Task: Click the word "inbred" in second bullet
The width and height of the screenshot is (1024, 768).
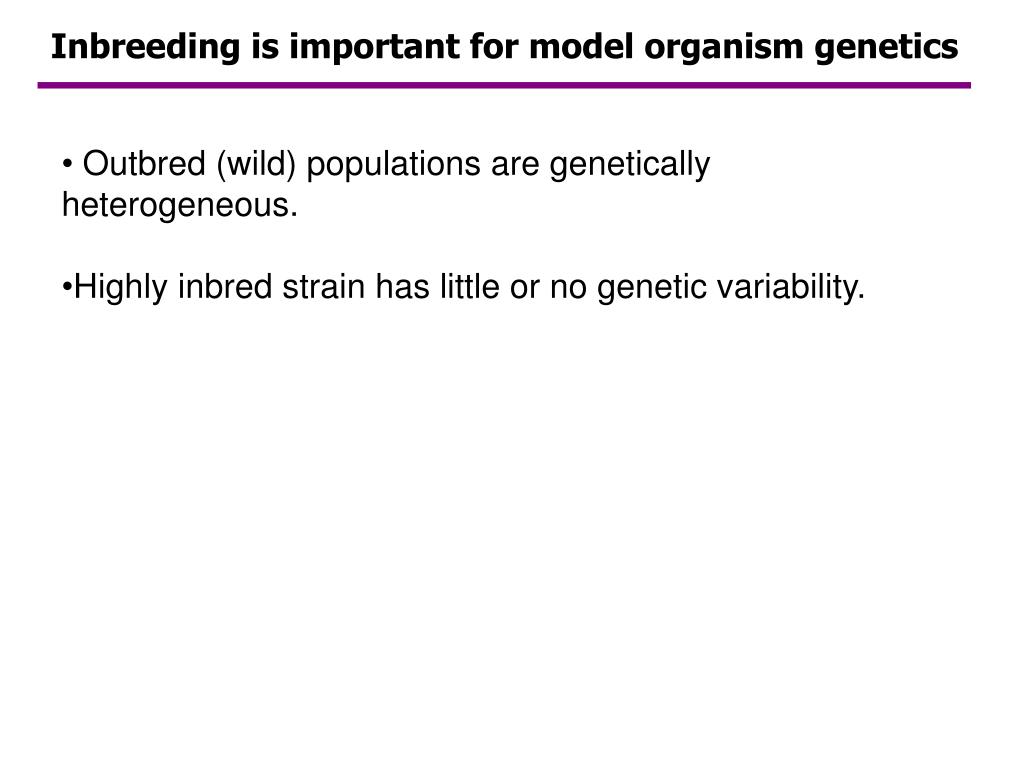Action: [x=225, y=287]
